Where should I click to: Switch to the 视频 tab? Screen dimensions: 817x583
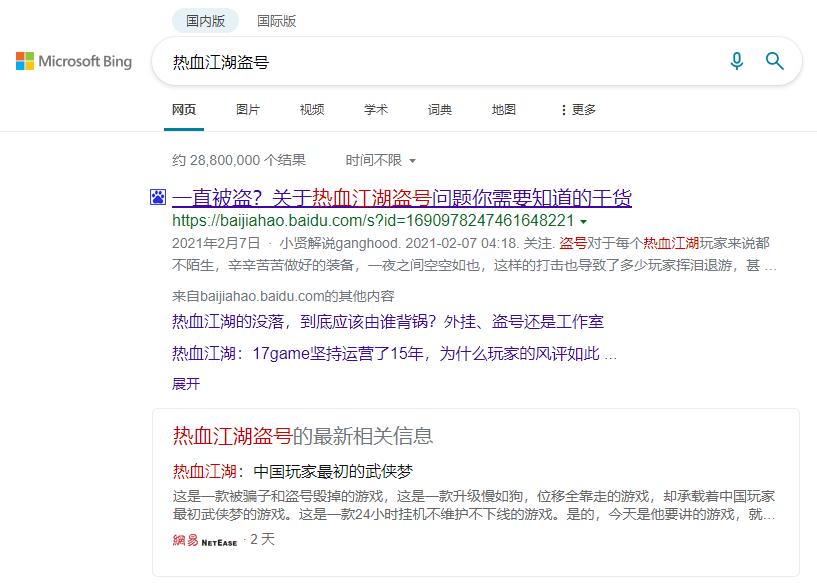[311, 110]
